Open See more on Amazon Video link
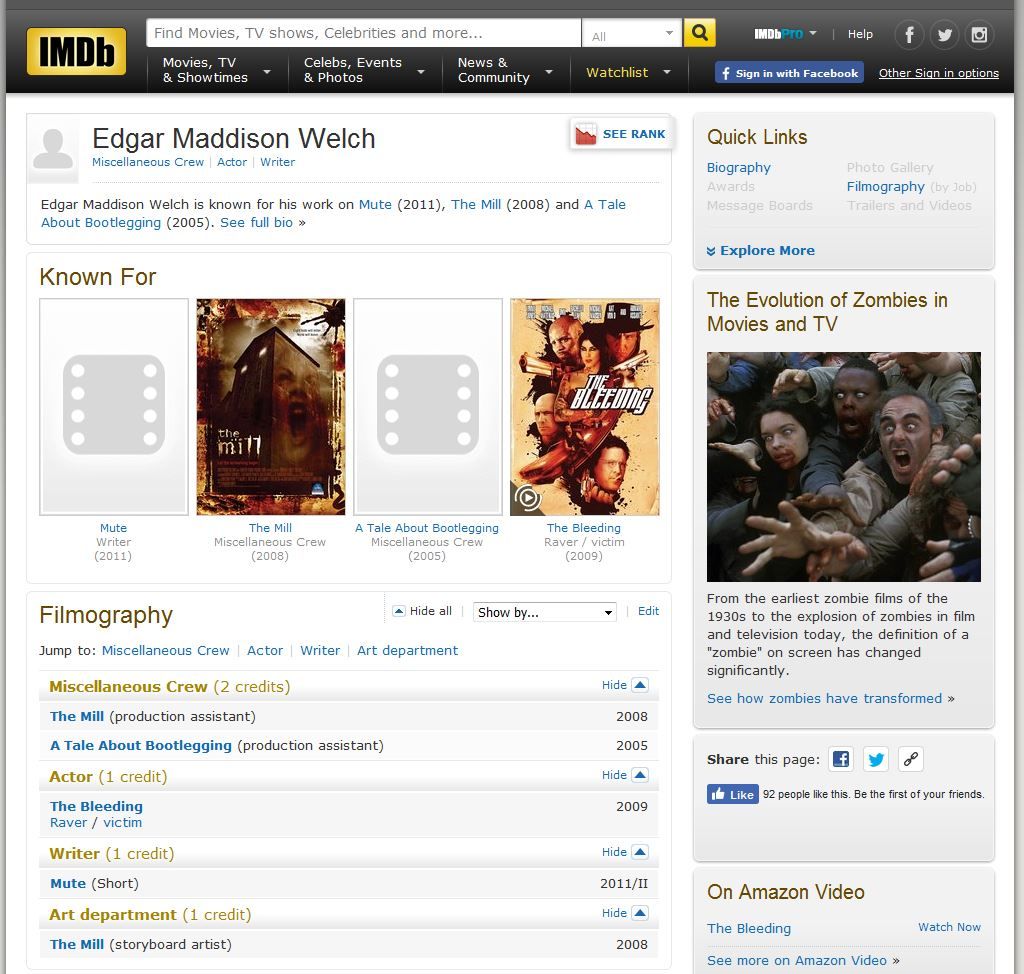Screen dimensions: 1024x974 pos(797,960)
